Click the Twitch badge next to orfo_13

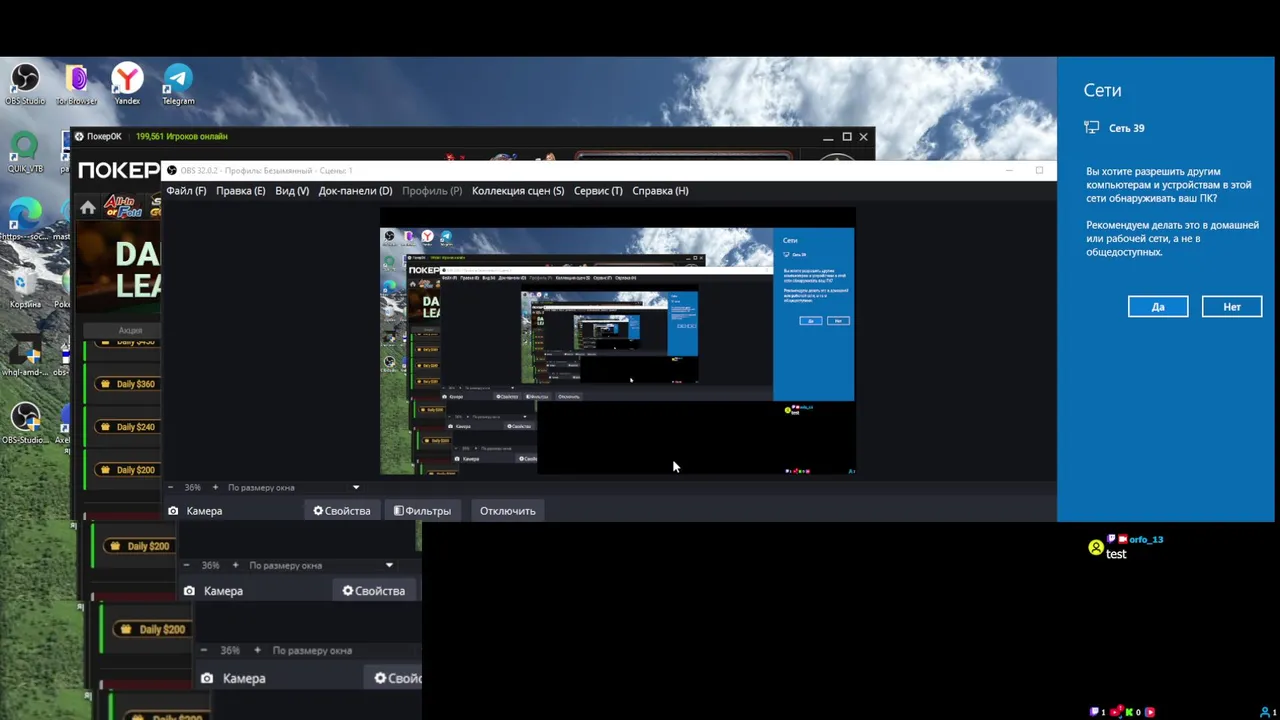click(1111, 539)
